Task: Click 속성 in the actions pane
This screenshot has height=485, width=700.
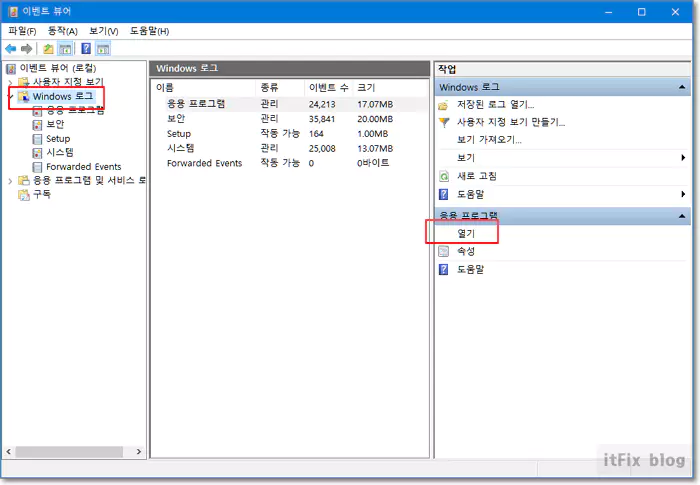Action: [466, 251]
